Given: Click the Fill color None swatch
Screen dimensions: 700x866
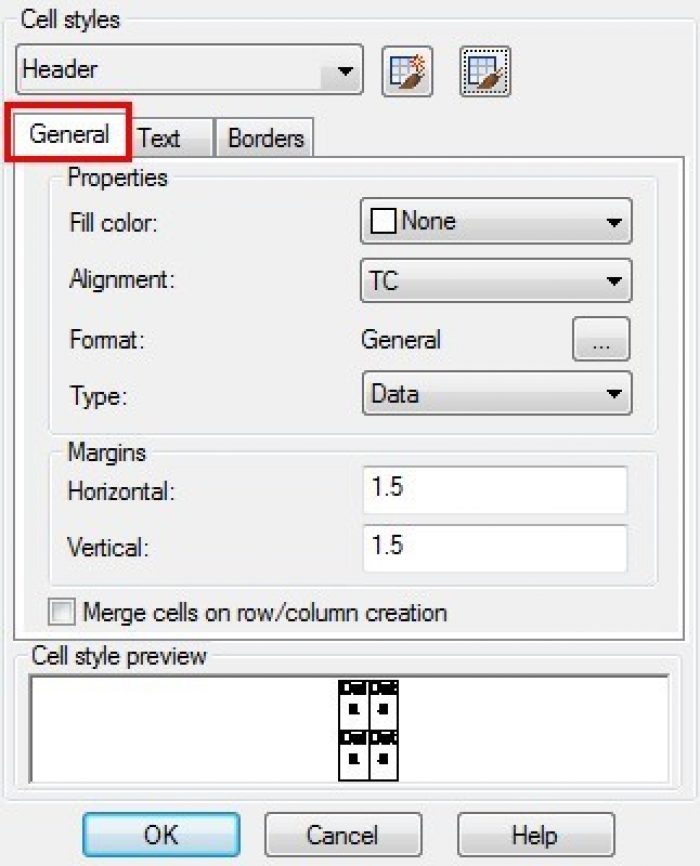Looking at the screenshot, I should pyautogui.click(x=383, y=221).
